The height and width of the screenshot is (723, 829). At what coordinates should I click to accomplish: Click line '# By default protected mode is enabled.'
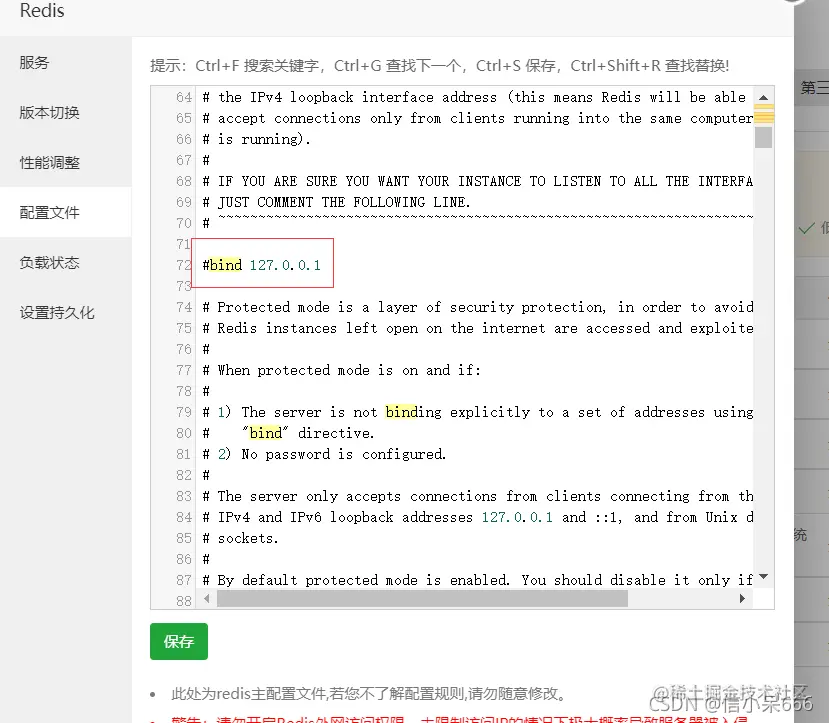(478, 580)
